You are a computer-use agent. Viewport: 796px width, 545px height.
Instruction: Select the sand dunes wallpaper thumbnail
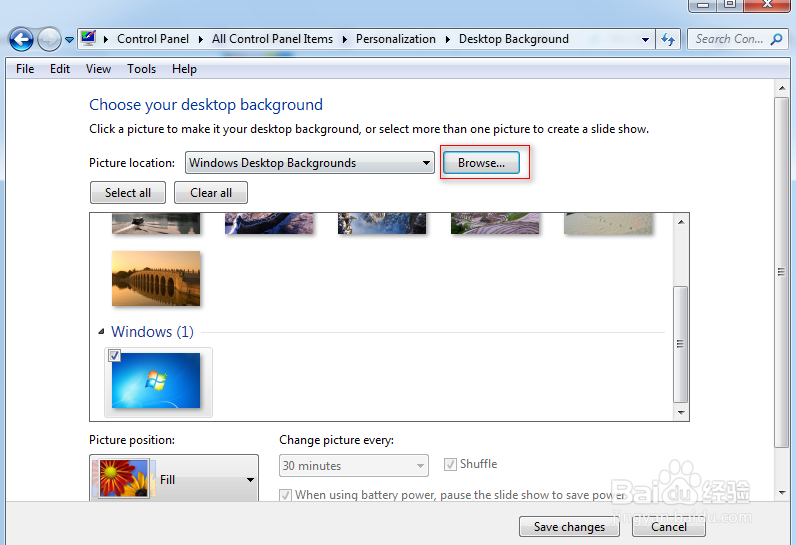608,223
